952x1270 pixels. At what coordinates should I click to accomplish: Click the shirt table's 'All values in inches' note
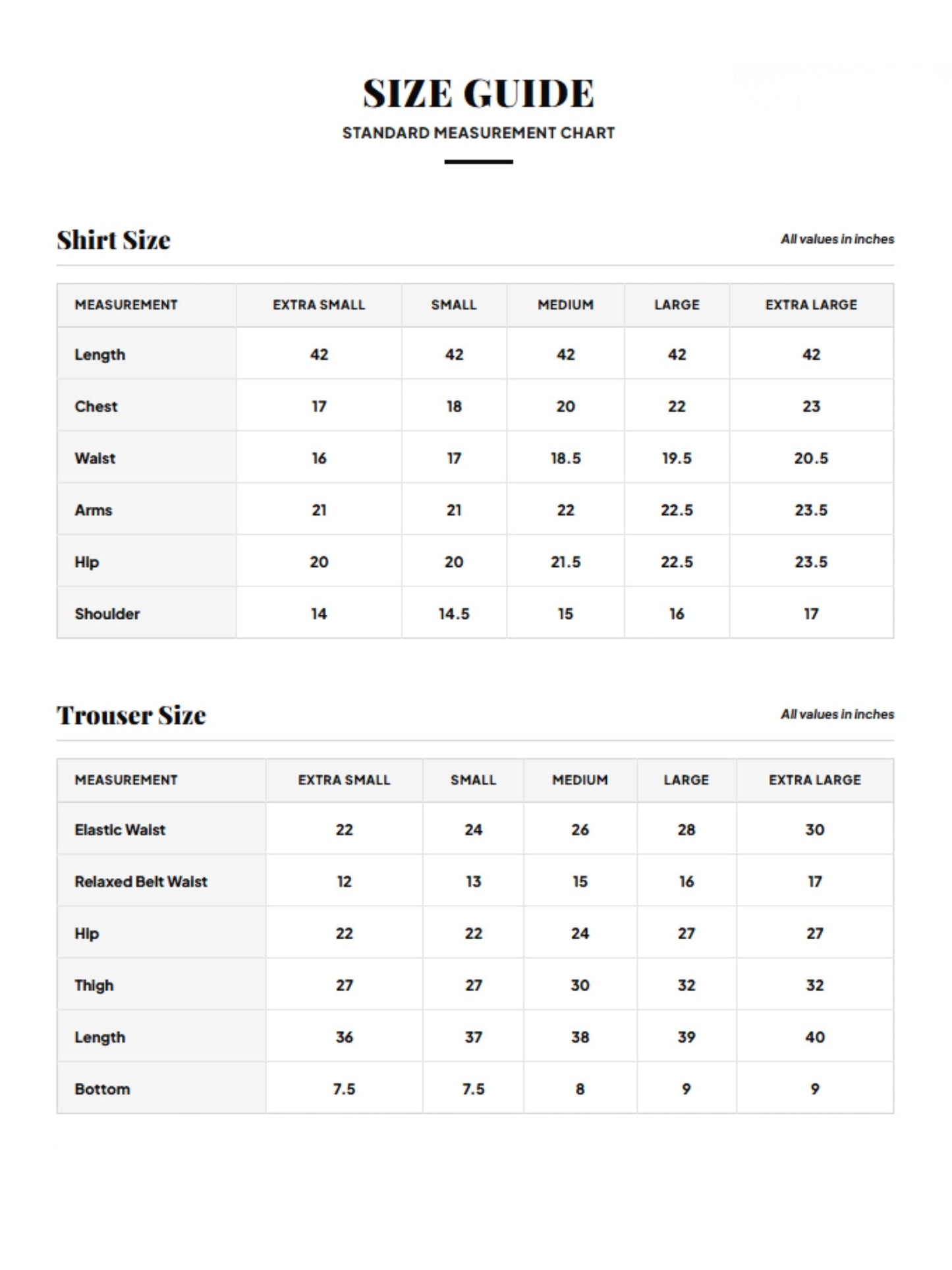(x=837, y=239)
